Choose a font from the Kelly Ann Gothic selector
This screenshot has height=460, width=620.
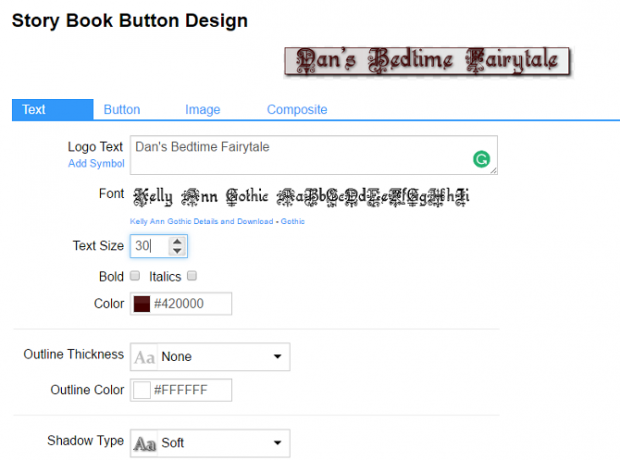301,197
